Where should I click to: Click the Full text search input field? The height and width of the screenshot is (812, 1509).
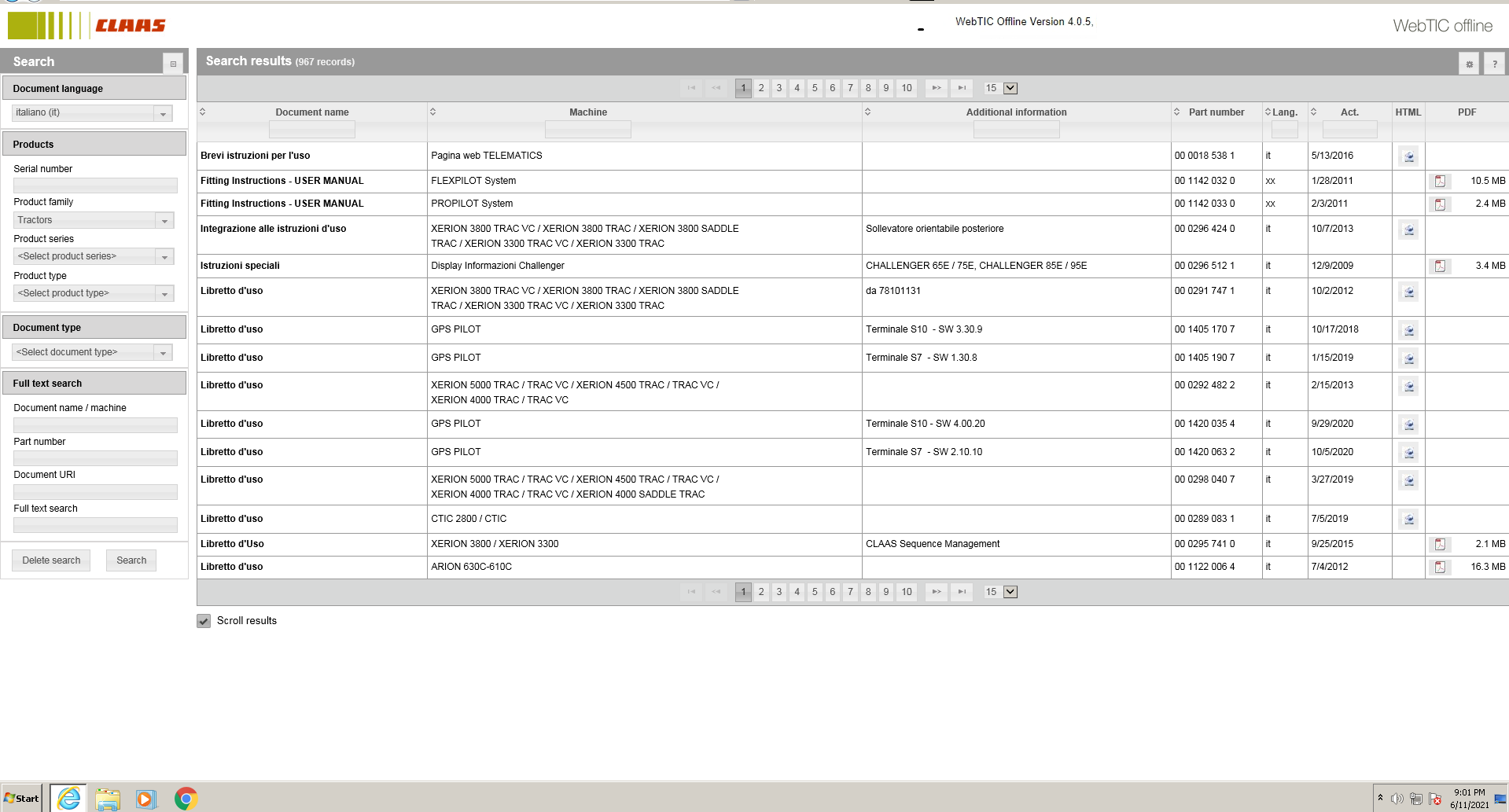[x=95, y=525]
